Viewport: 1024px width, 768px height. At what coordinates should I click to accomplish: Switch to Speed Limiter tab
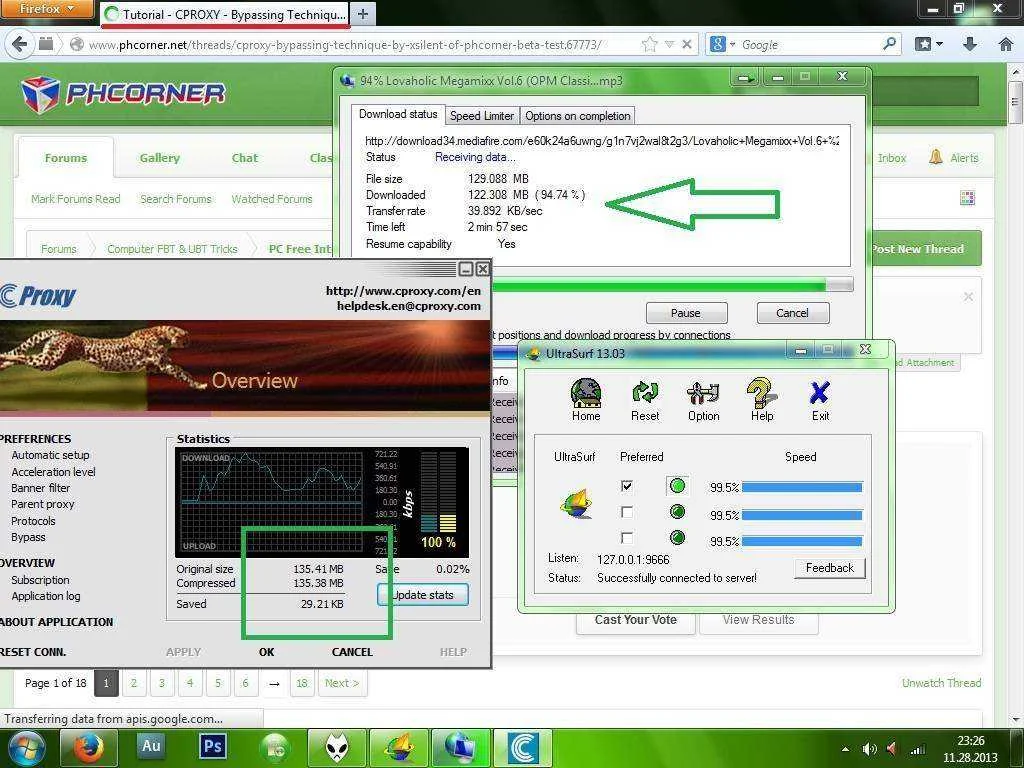pyautogui.click(x=482, y=116)
